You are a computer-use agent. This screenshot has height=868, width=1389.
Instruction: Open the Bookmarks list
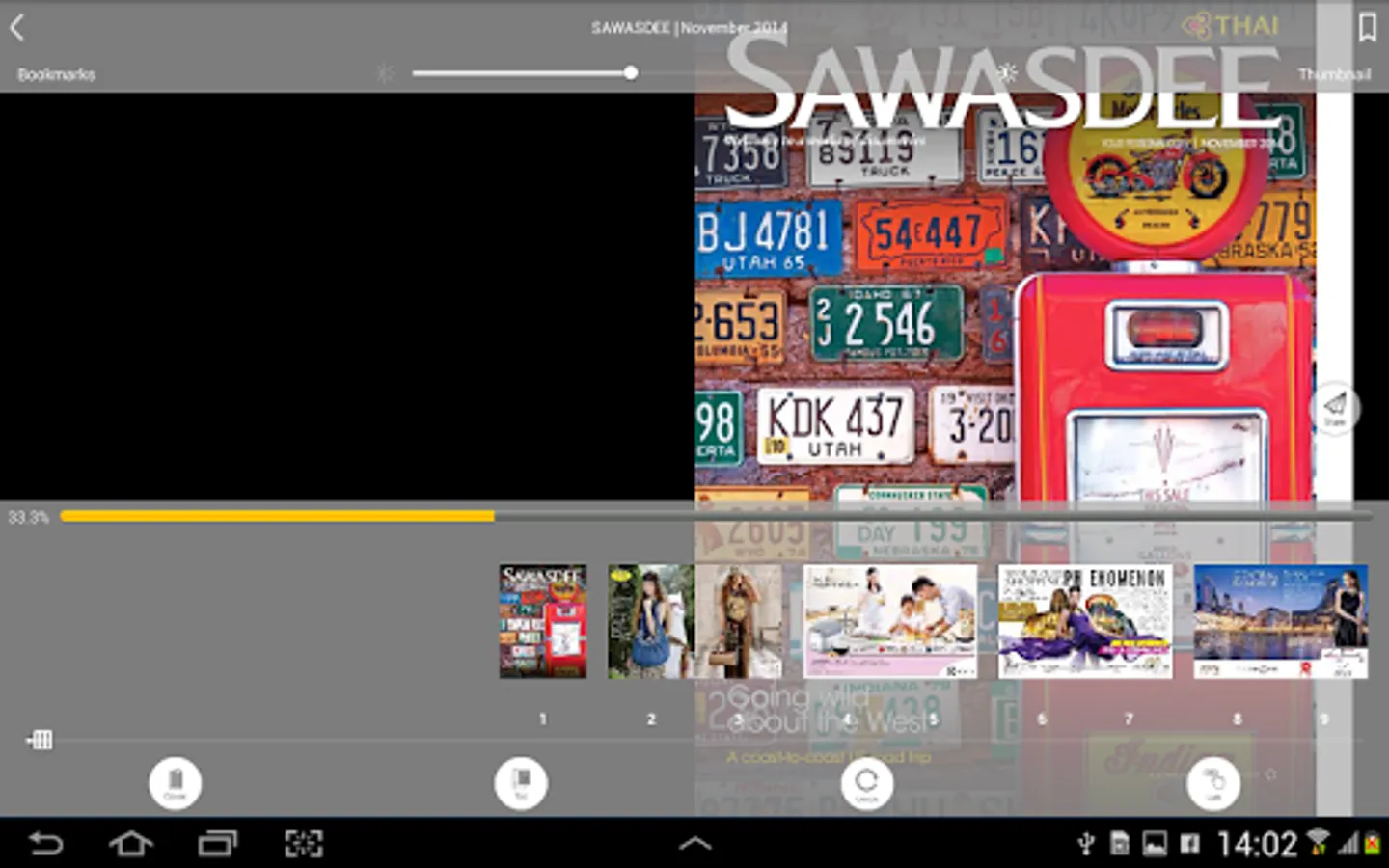[x=56, y=74]
